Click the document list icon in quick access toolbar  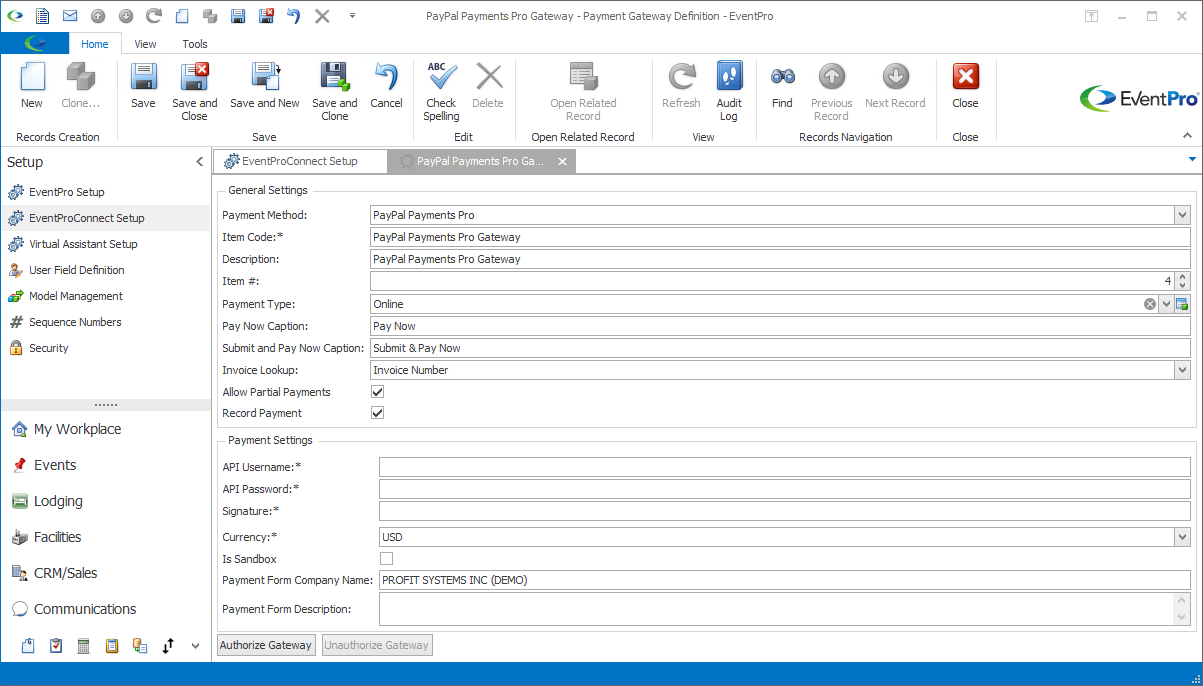pos(42,16)
